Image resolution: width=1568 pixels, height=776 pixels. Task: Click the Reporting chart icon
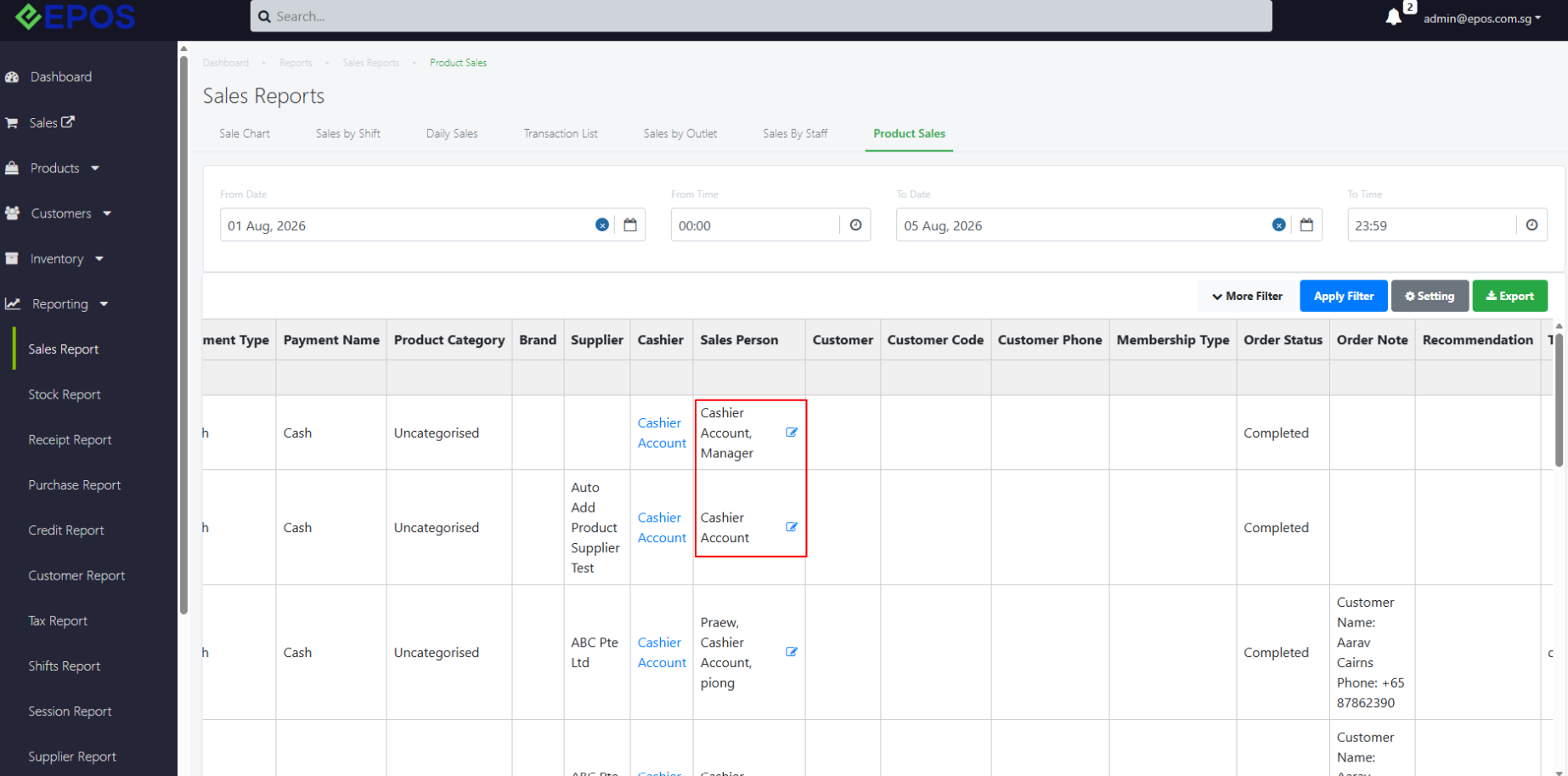point(13,303)
